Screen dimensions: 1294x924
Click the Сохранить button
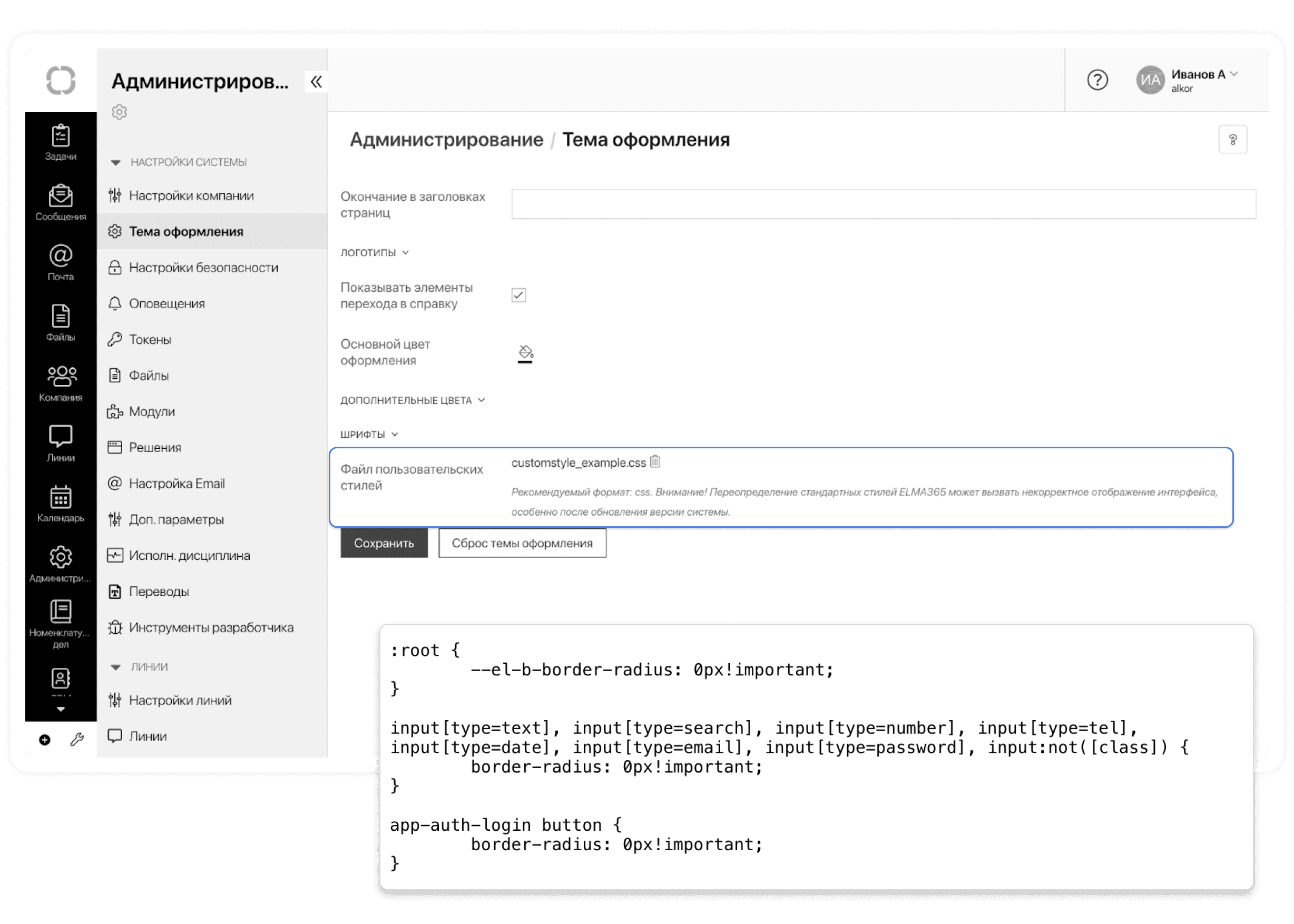point(384,543)
